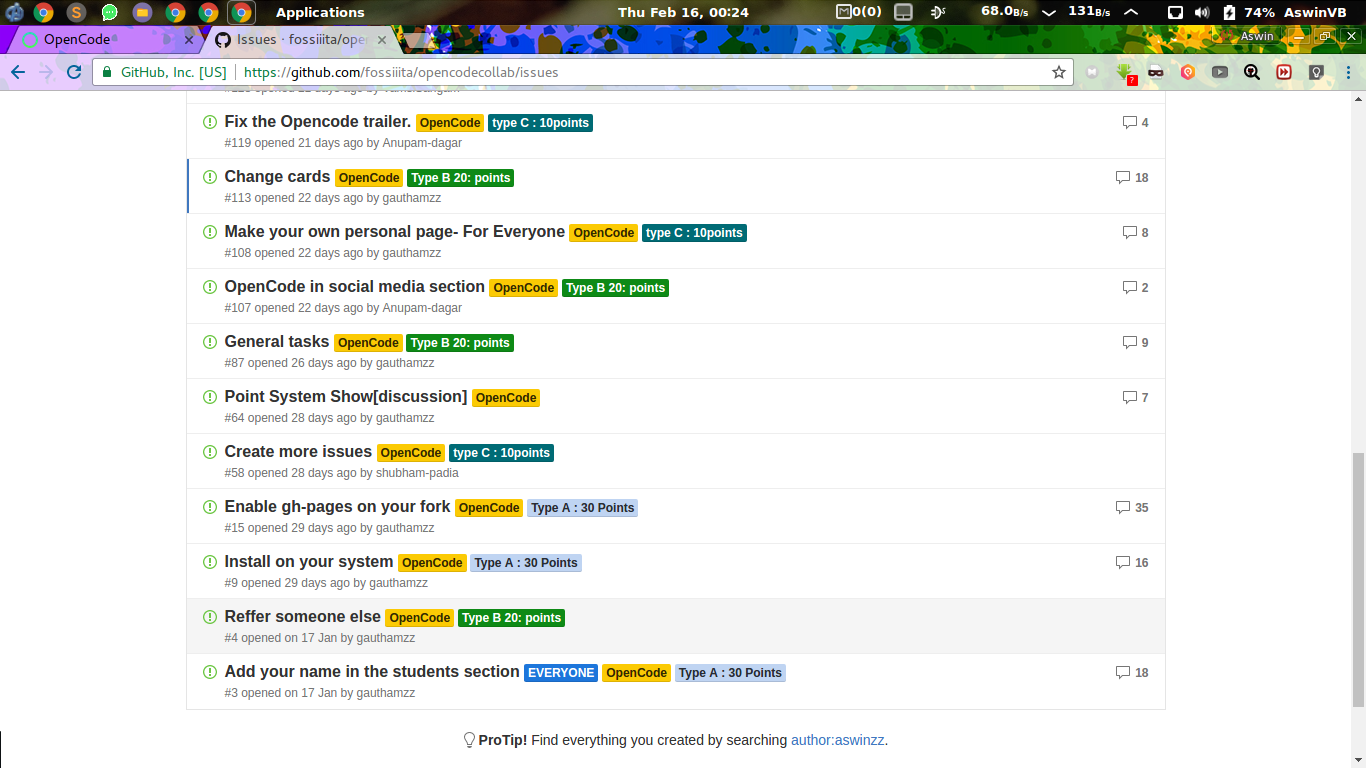The width and height of the screenshot is (1366, 768).
Task: Click the lightbulb extension icon
Action: (x=1316, y=72)
